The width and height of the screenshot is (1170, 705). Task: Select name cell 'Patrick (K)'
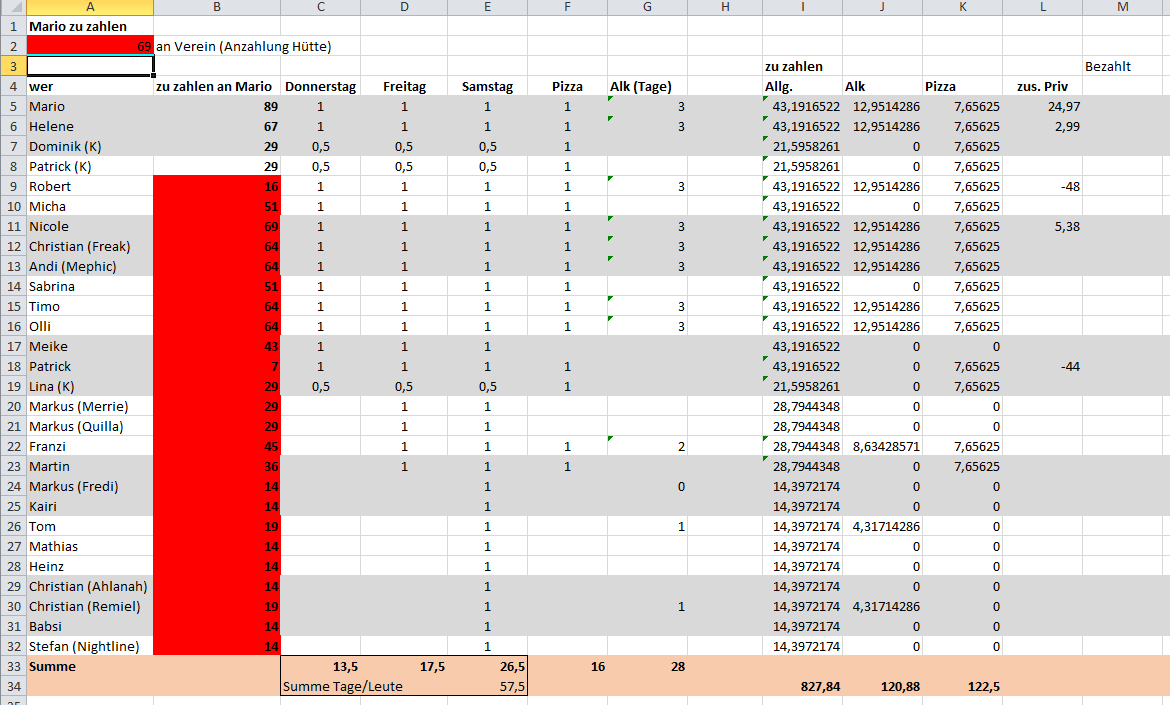90,166
